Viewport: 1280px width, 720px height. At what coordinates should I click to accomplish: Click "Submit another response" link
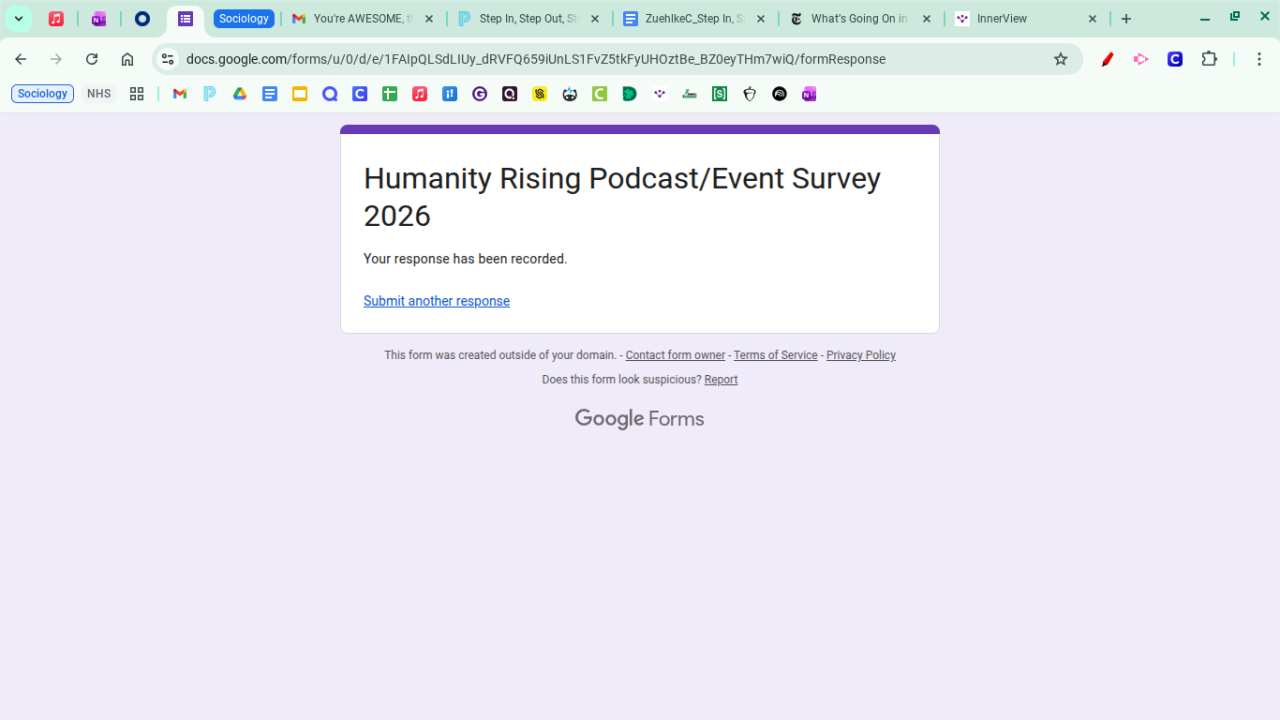coord(437,301)
